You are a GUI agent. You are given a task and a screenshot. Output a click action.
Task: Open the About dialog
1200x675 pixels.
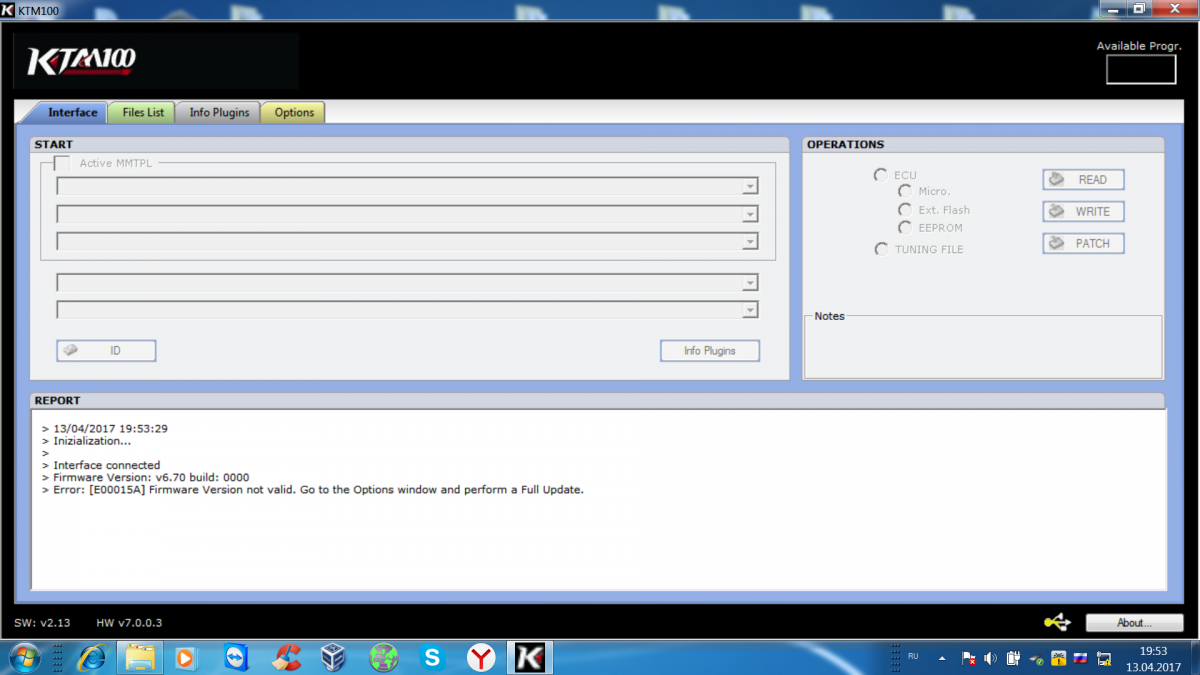pos(1134,622)
